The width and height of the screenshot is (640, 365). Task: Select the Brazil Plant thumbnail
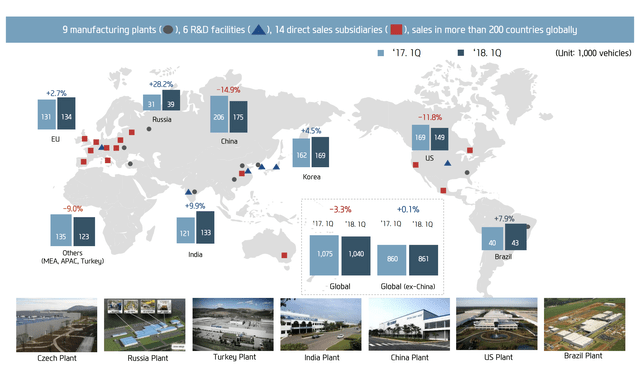tap(584, 324)
